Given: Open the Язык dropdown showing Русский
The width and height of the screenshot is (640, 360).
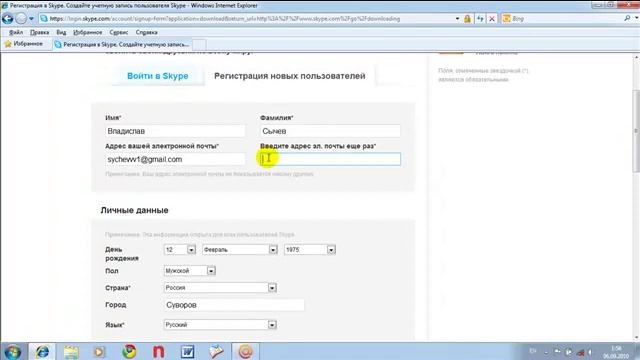Looking at the screenshot, I should pos(220,325).
